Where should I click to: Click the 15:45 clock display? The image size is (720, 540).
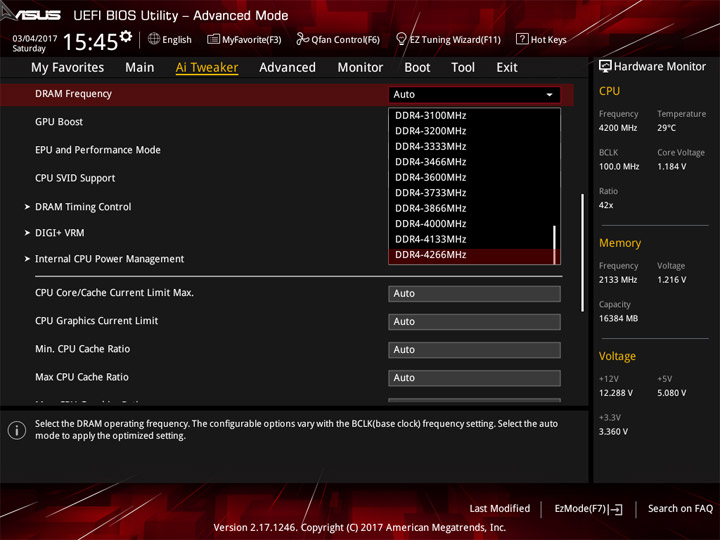90,42
